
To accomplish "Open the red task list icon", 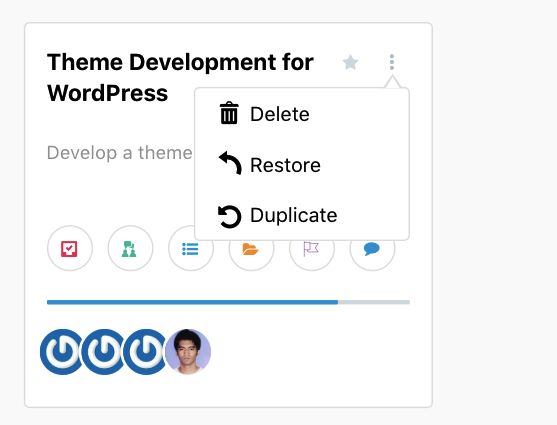I will 70,248.
